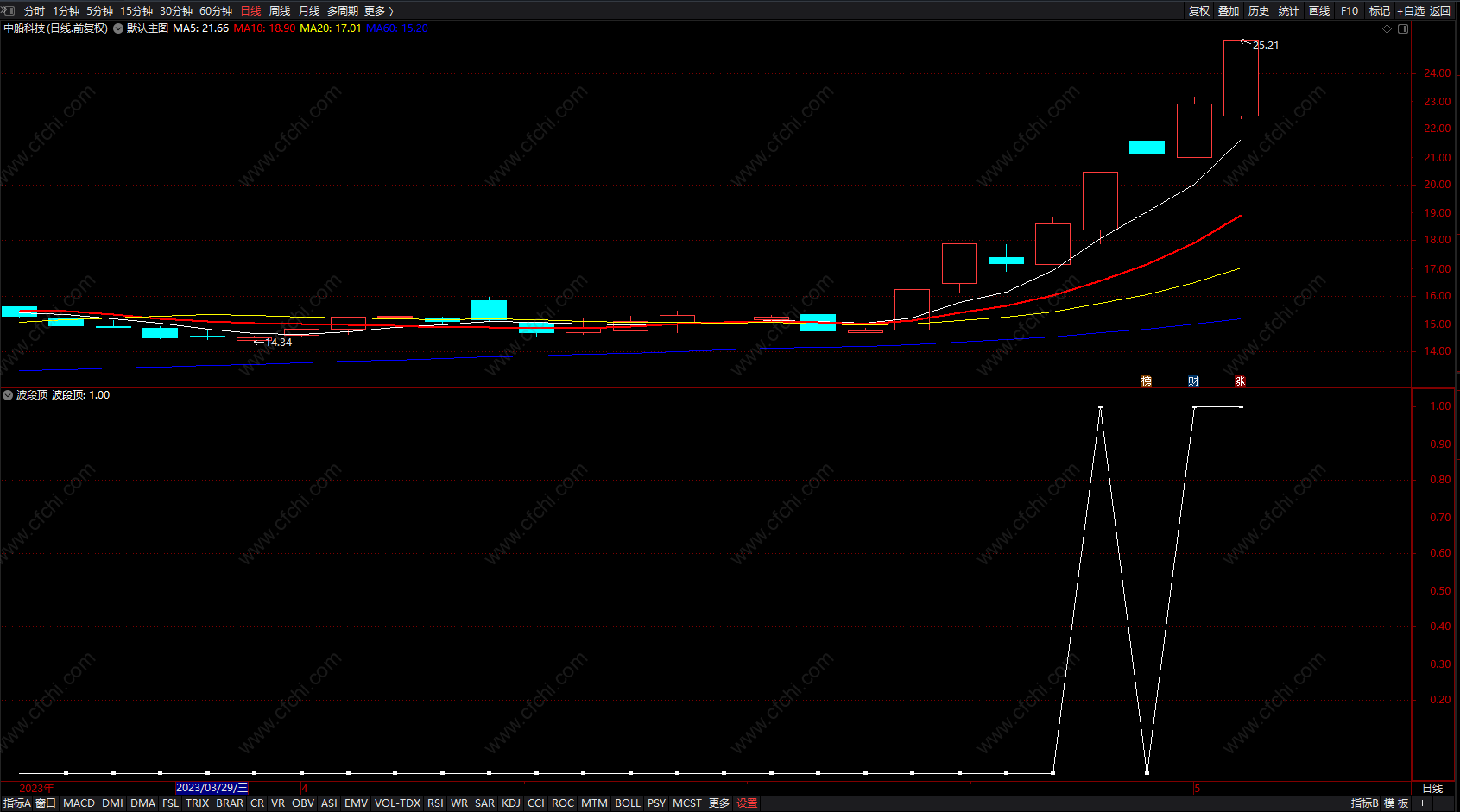Select the ASI indicator

point(329,803)
